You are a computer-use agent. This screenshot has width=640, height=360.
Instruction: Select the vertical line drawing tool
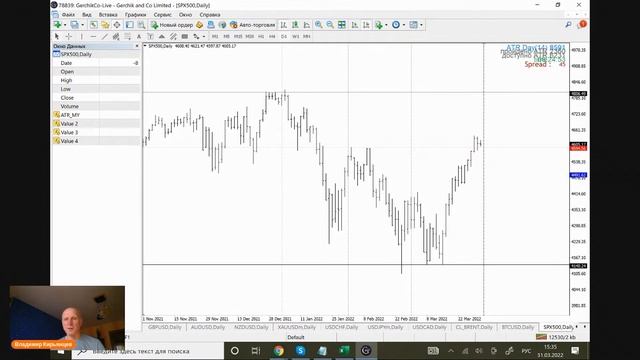click(x=82, y=36)
